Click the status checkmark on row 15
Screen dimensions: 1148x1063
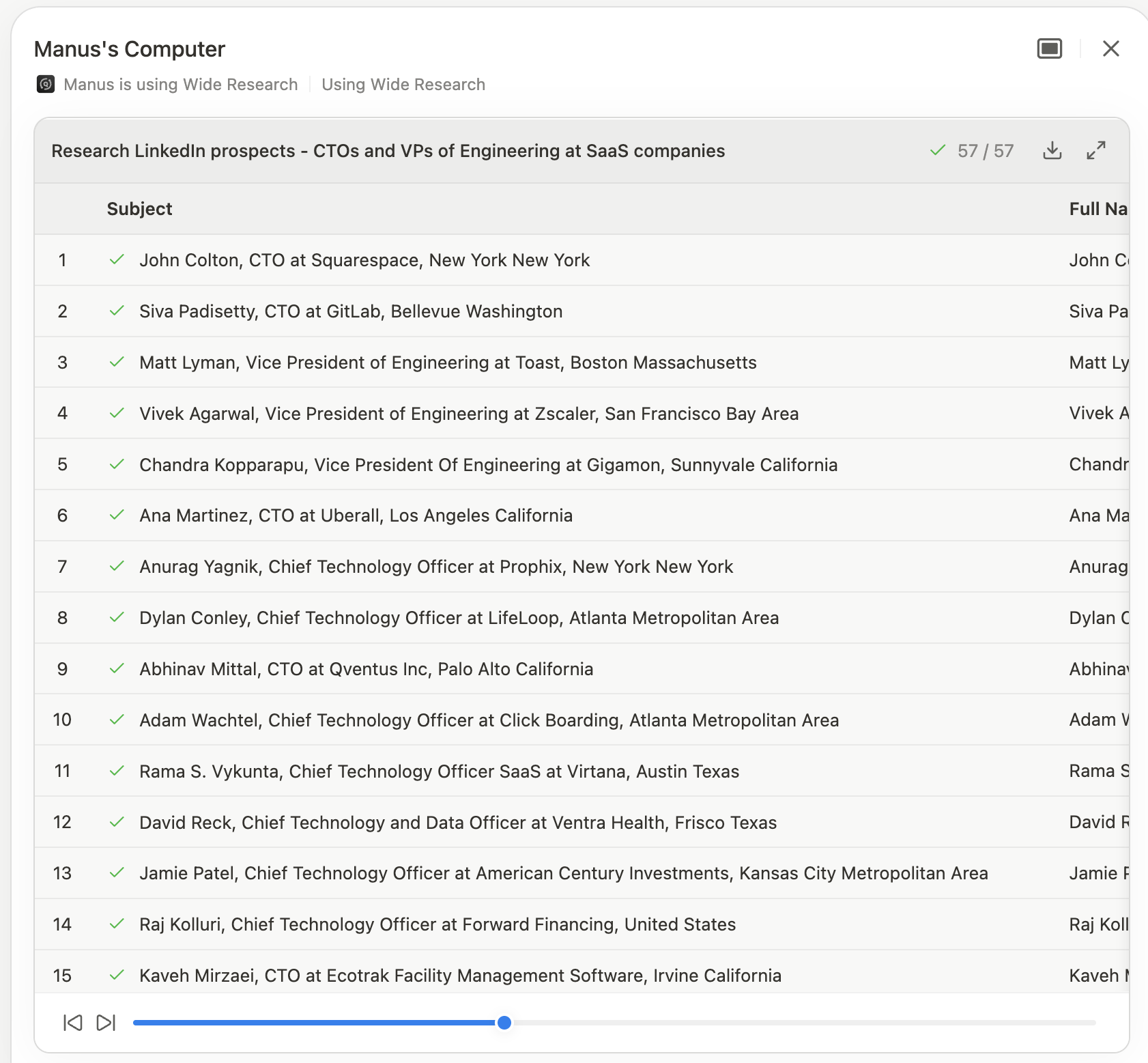(x=117, y=975)
